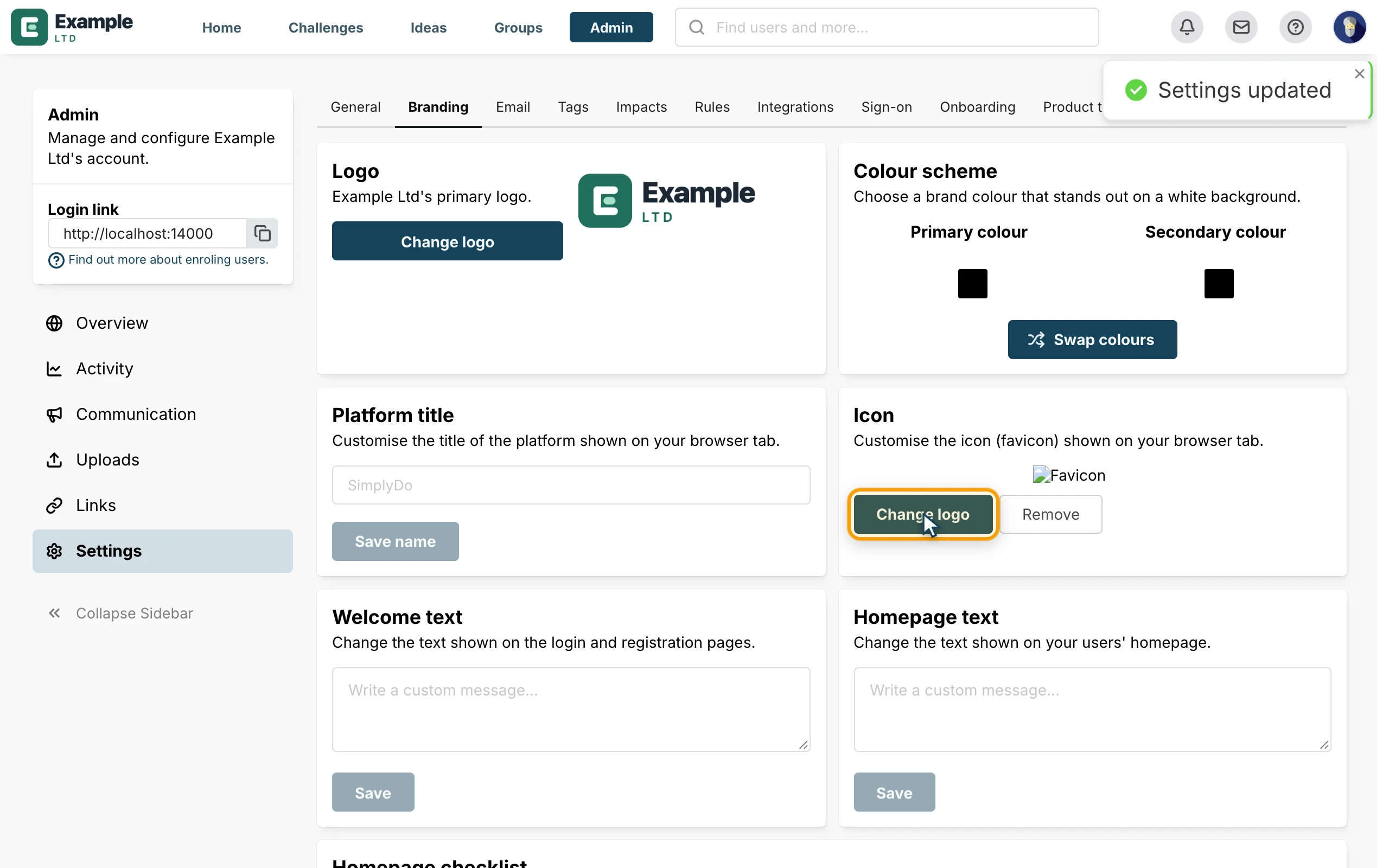
Task: Click Change logo in the Icon card
Action: point(923,514)
